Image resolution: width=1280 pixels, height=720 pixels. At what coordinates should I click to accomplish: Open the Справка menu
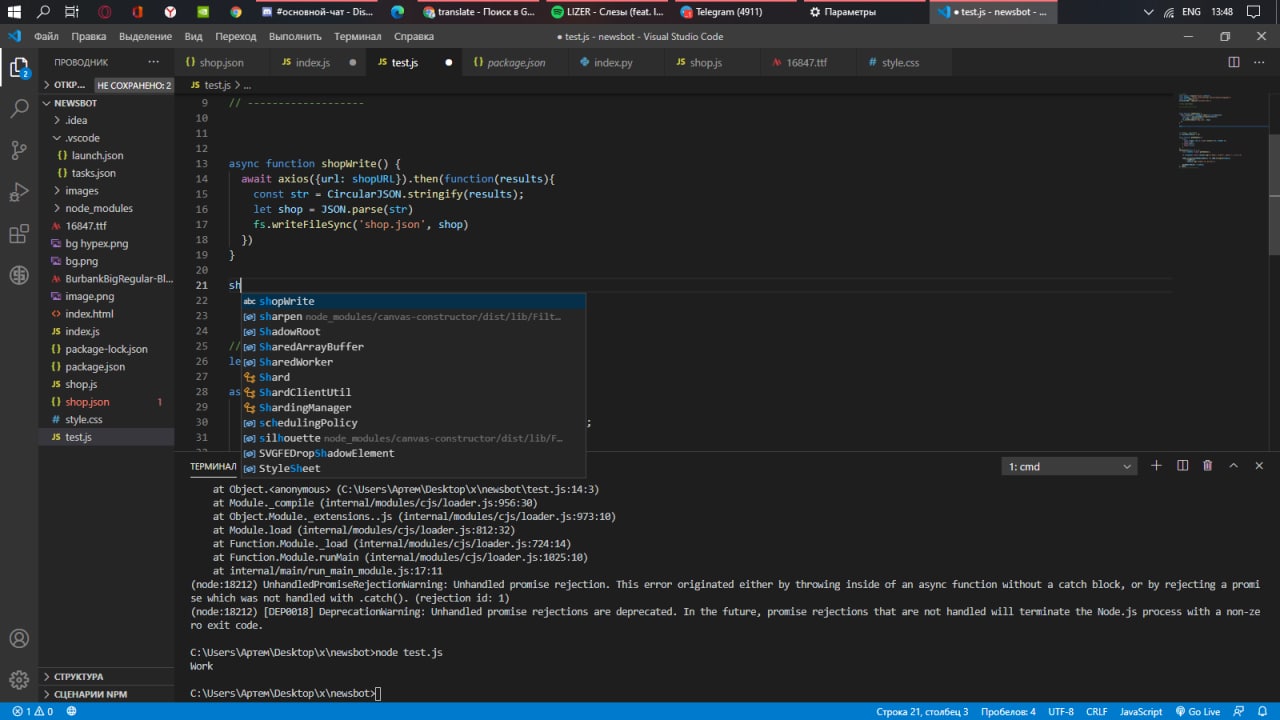[x=414, y=36]
